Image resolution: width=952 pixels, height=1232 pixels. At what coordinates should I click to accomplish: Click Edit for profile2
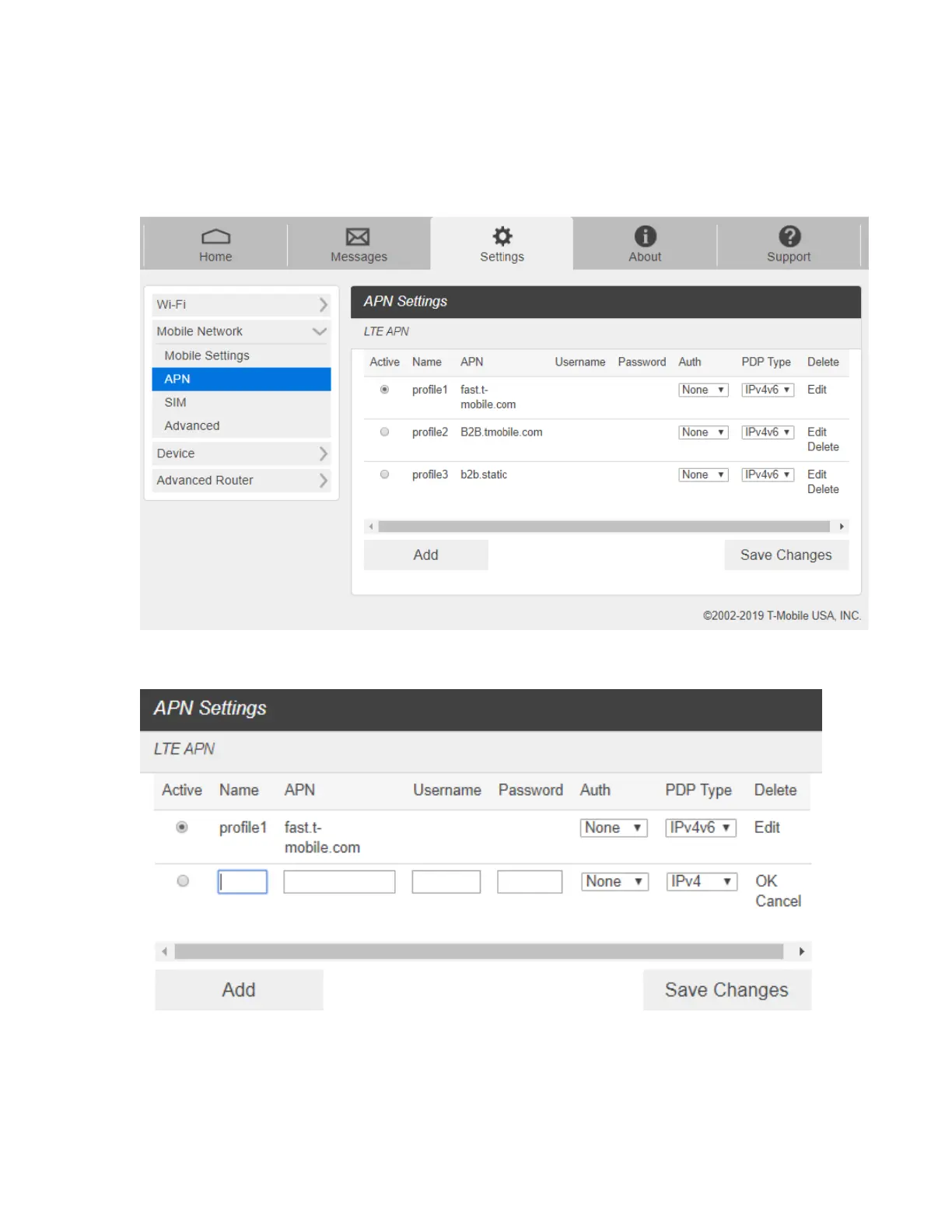[817, 432]
